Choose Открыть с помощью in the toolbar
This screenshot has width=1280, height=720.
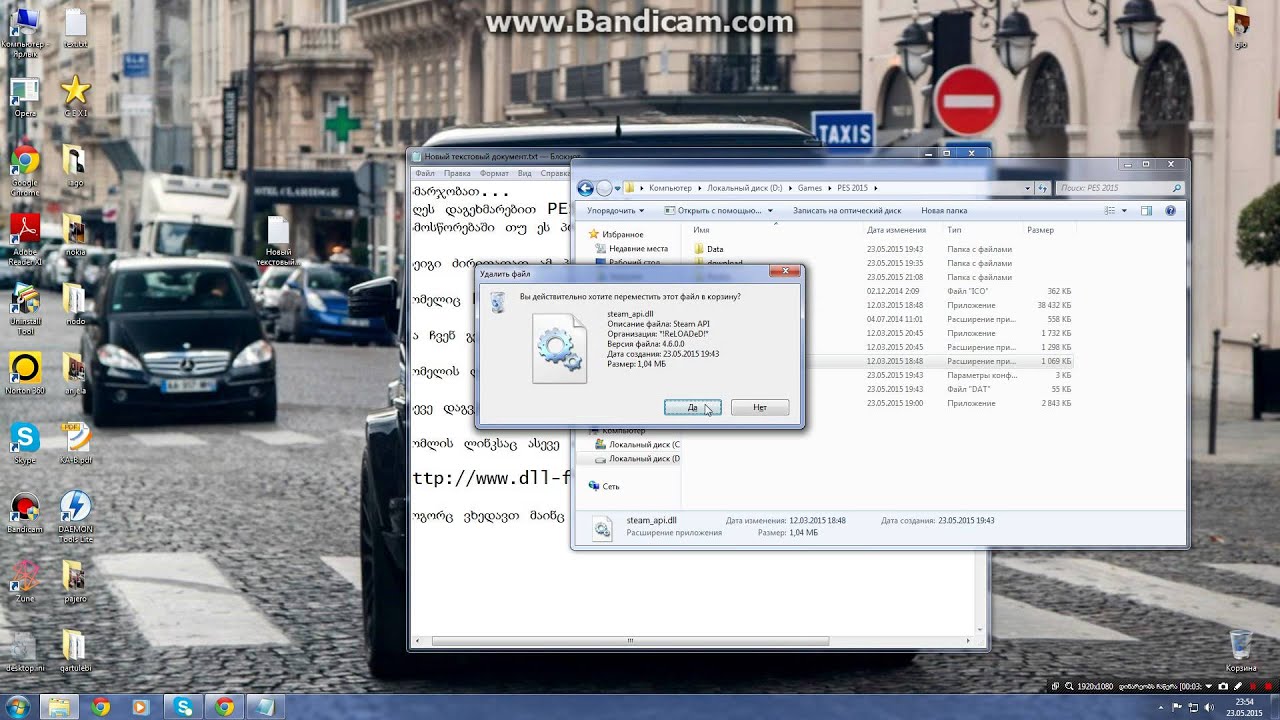tap(714, 211)
